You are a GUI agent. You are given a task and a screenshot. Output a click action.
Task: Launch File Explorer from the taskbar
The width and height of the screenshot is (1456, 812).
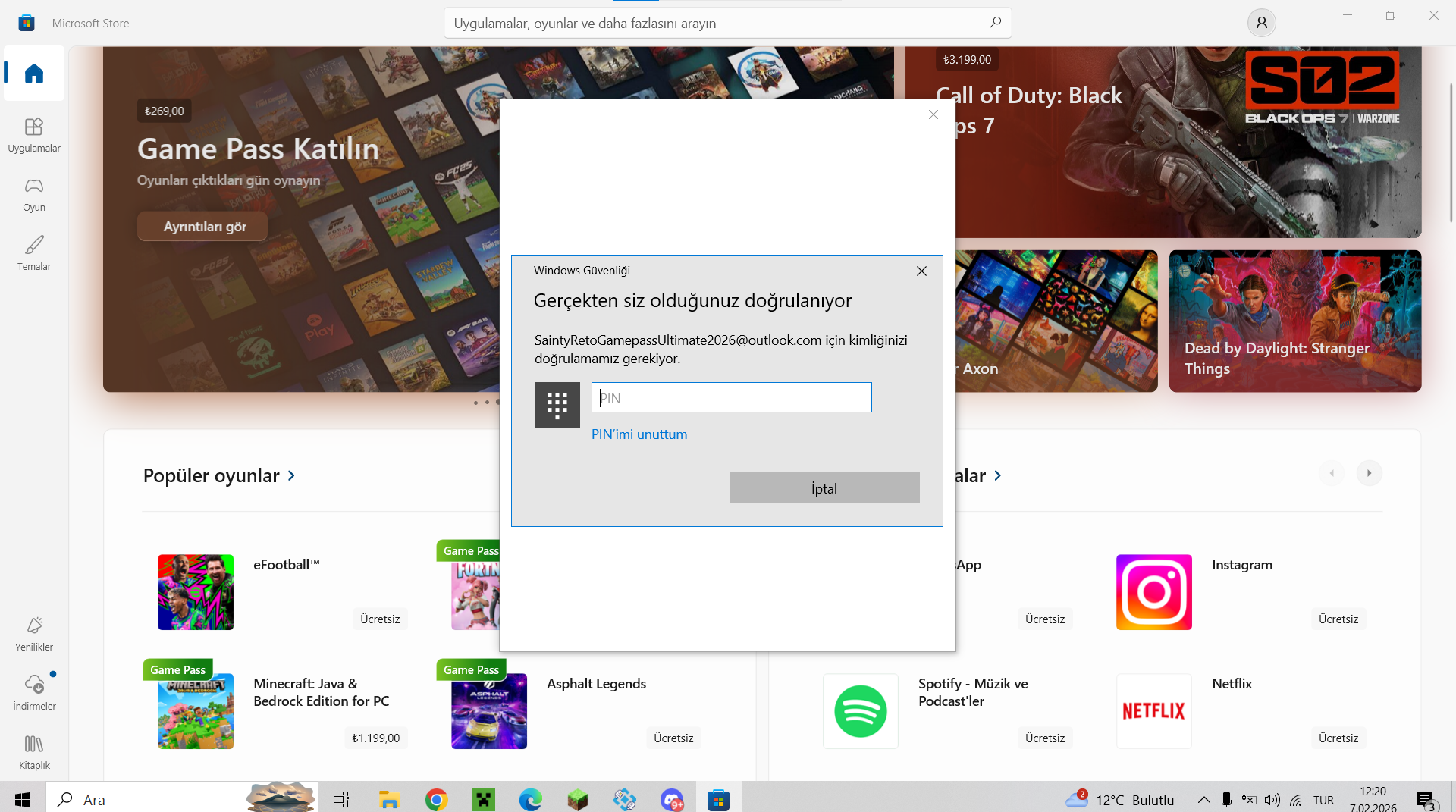(389, 800)
